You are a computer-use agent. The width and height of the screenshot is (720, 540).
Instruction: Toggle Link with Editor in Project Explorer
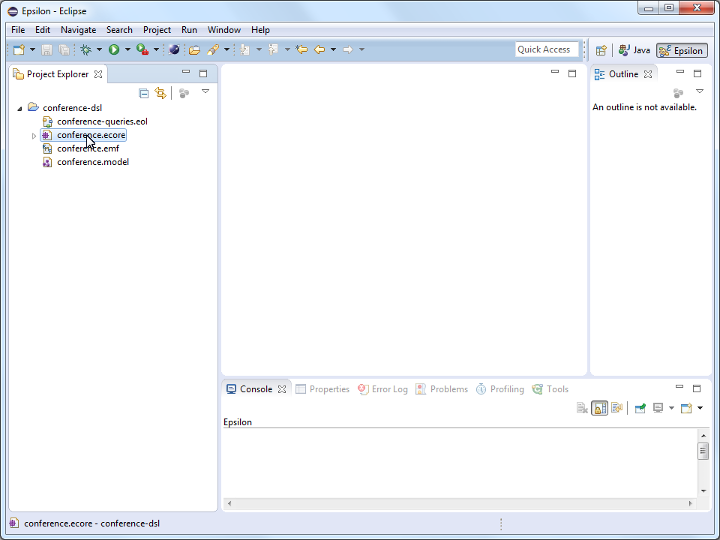[160, 93]
